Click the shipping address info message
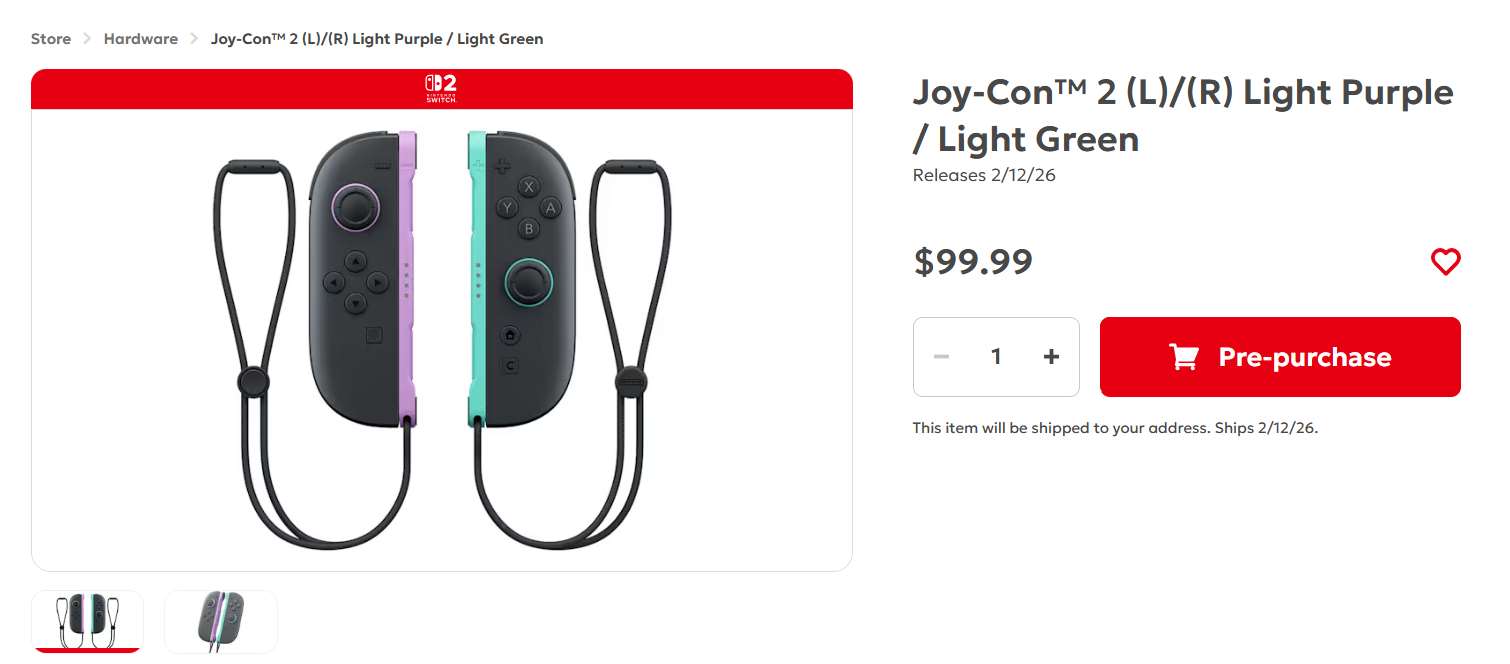The width and height of the screenshot is (1510, 664). coord(1115,428)
